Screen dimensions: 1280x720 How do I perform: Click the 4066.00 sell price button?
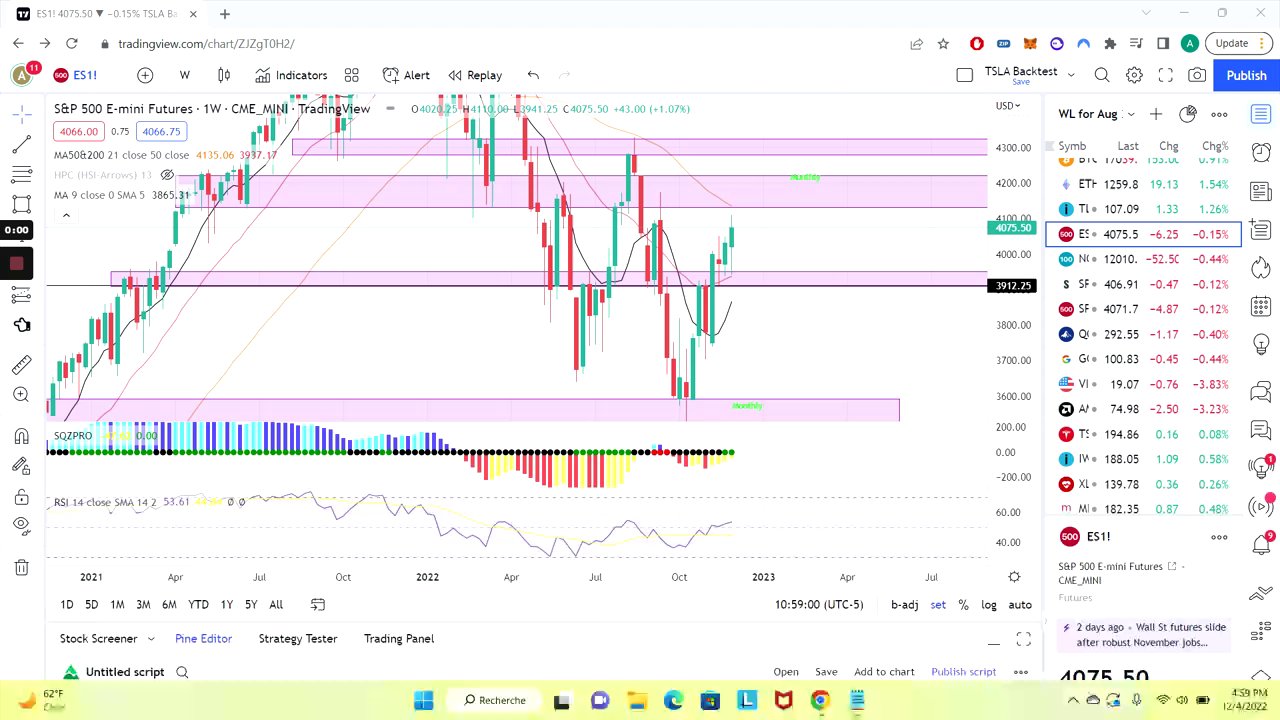click(x=78, y=131)
